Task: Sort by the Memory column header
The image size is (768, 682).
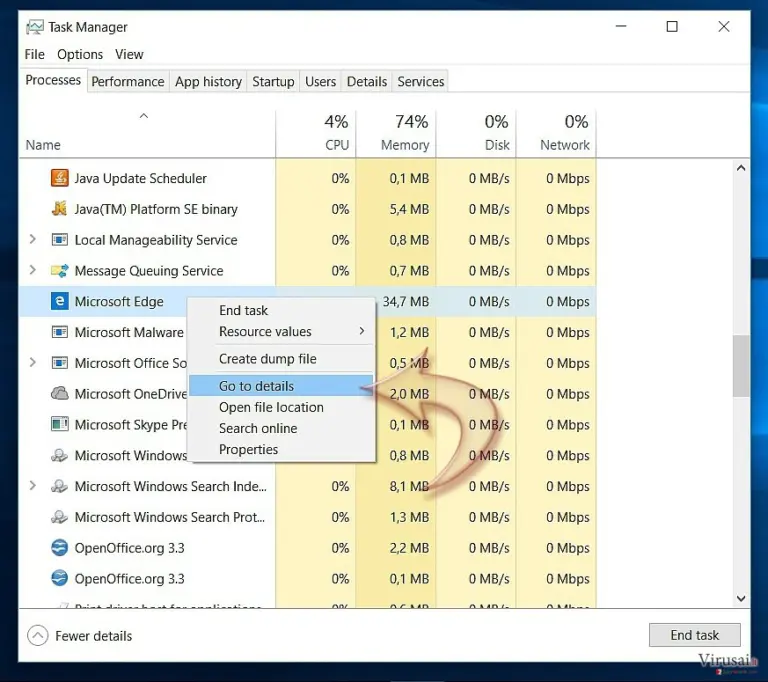Action: coord(396,133)
